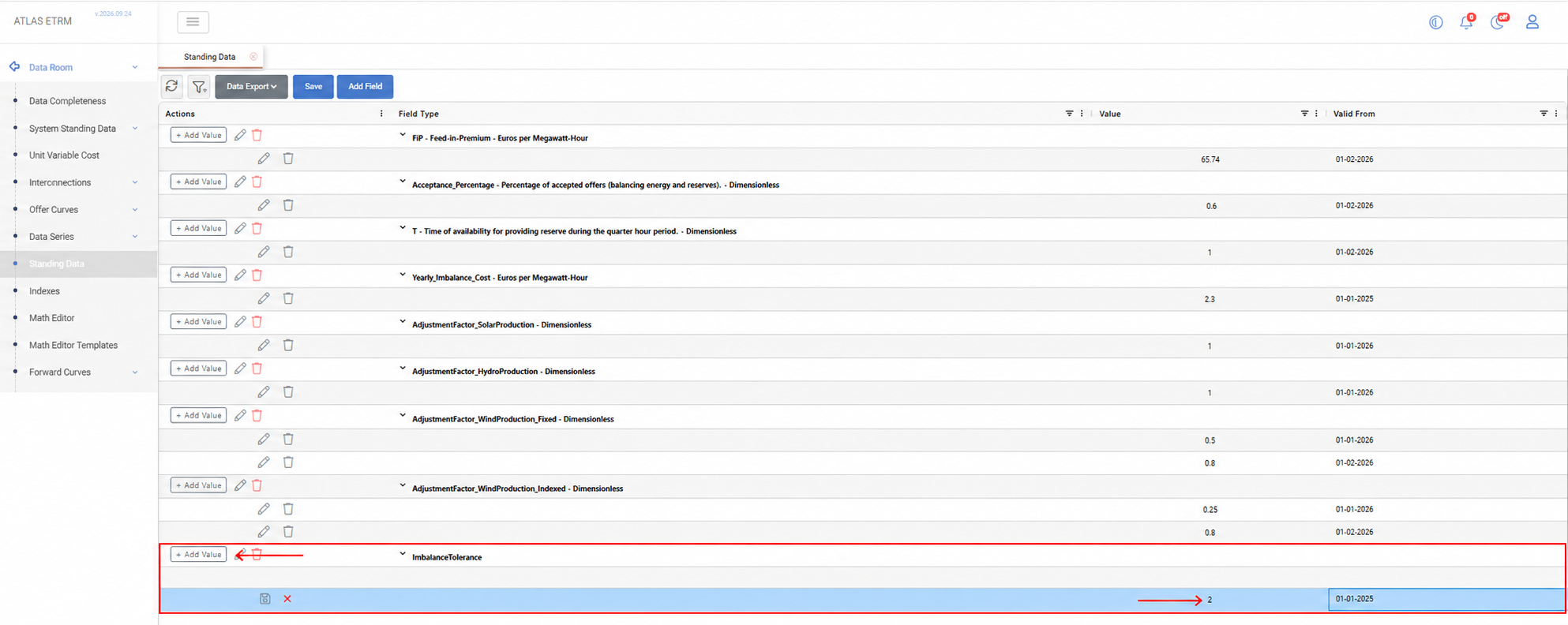
Task: Open the user profile icon
Action: 1532,21
